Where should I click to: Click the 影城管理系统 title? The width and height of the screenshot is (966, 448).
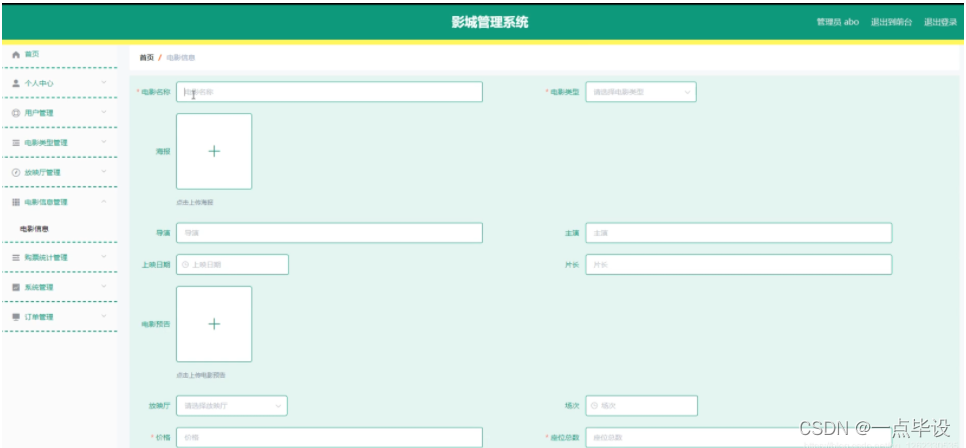coord(490,23)
